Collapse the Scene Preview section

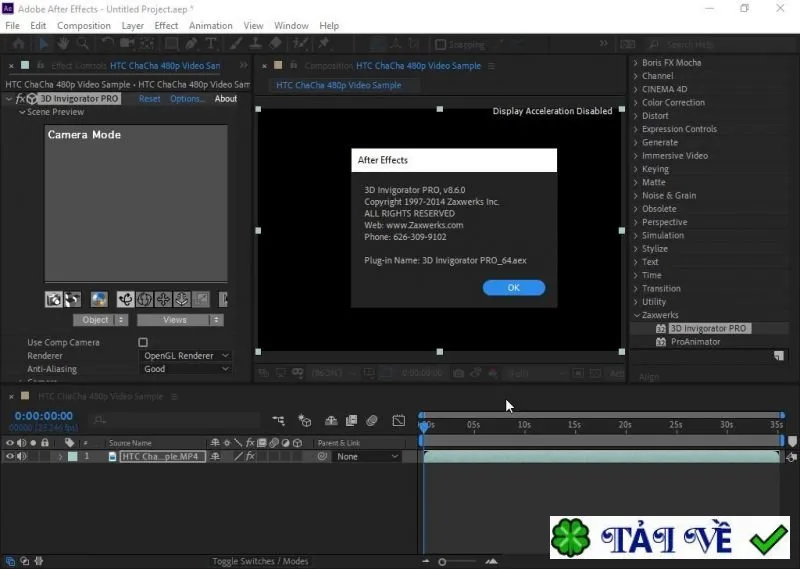click(22, 112)
